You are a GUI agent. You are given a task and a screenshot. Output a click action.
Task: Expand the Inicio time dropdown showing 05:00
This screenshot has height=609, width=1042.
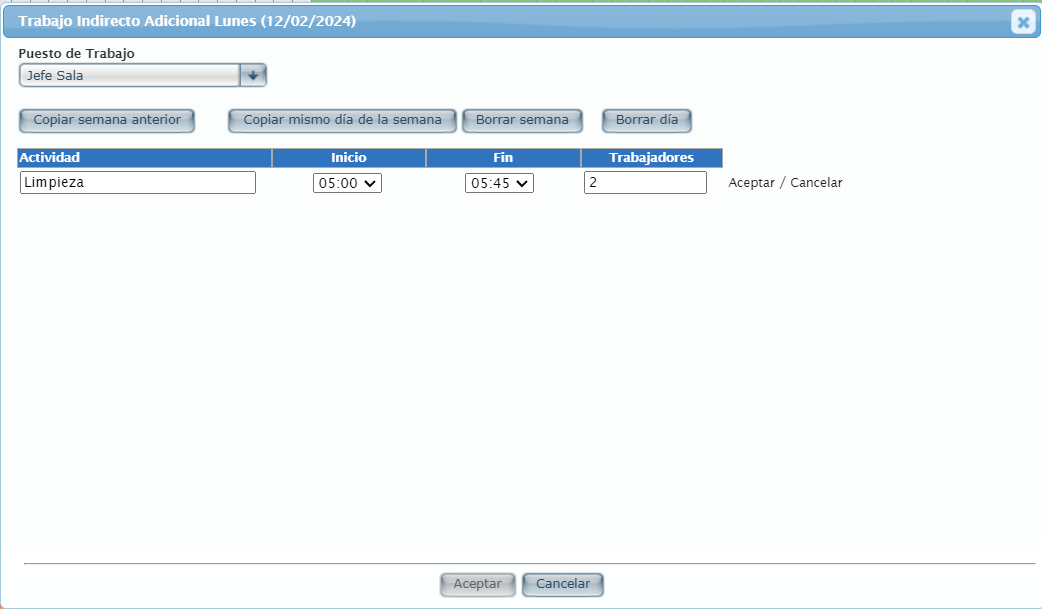(347, 184)
